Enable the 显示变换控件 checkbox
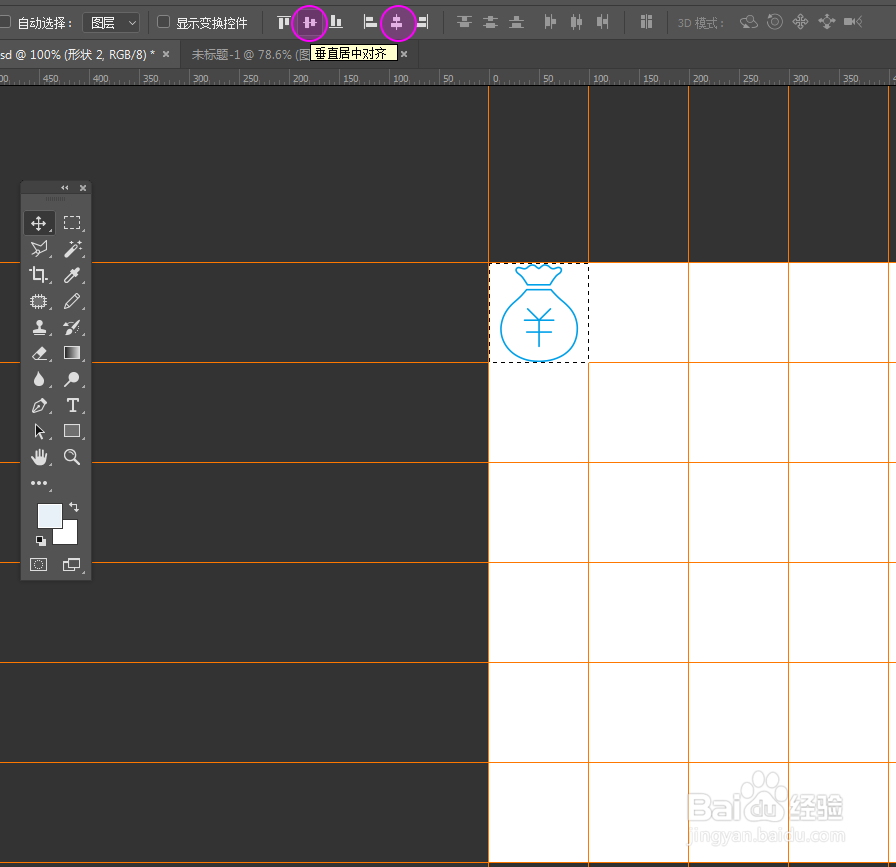This screenshot has height=867, width=896. click(163, 22)
